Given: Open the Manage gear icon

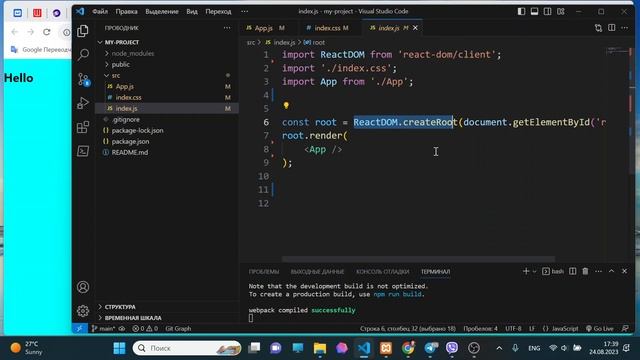Looking at the screenshot, I should (83, 311).
